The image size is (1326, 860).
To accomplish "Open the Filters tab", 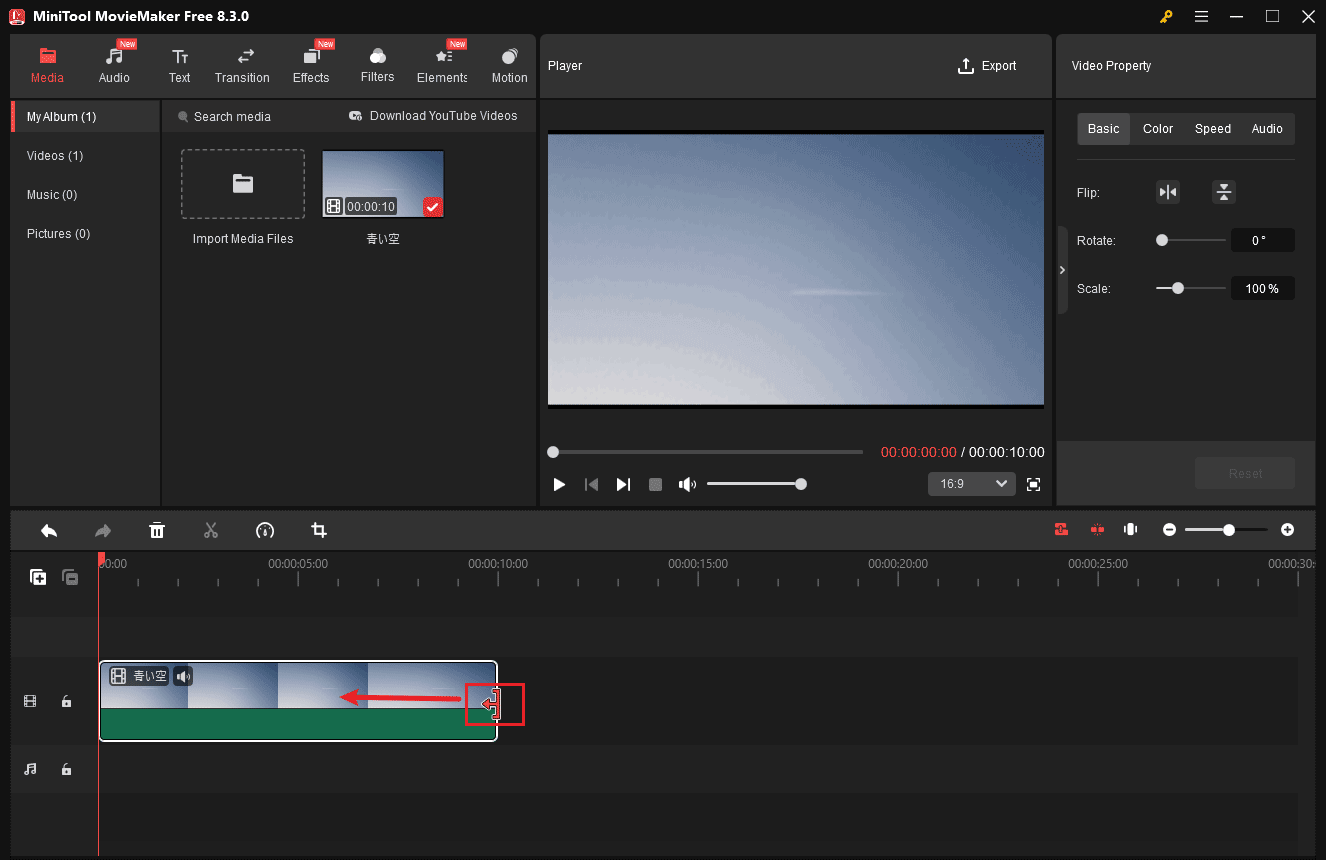I will tap(377, 66).
